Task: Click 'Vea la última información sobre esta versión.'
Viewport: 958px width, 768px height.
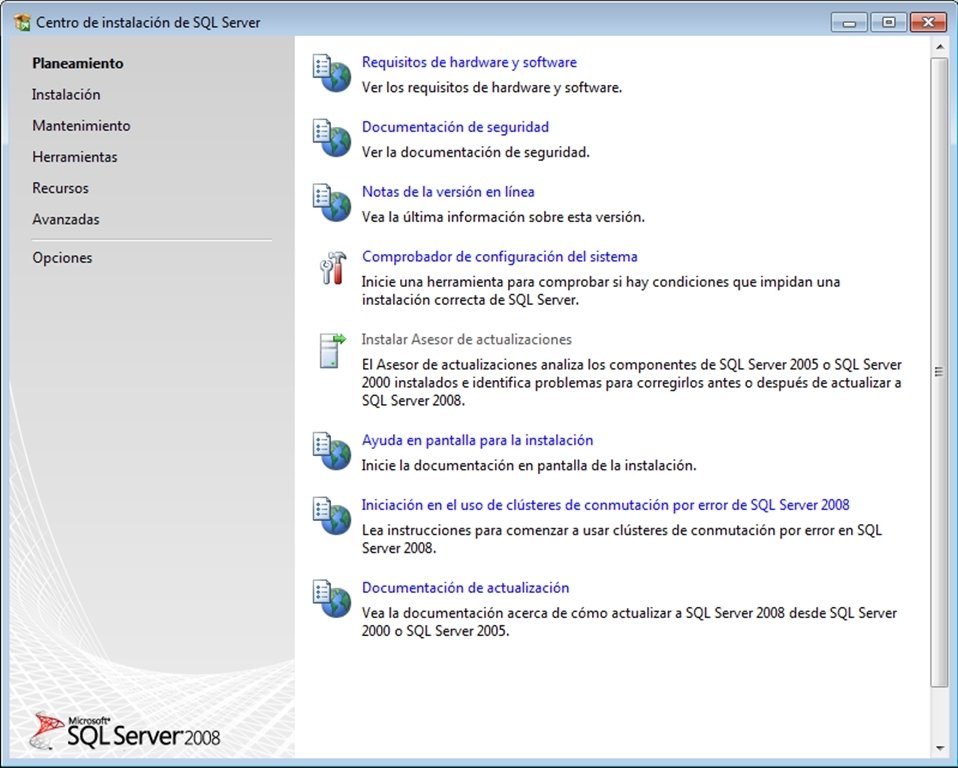Action: coord(503,217)
